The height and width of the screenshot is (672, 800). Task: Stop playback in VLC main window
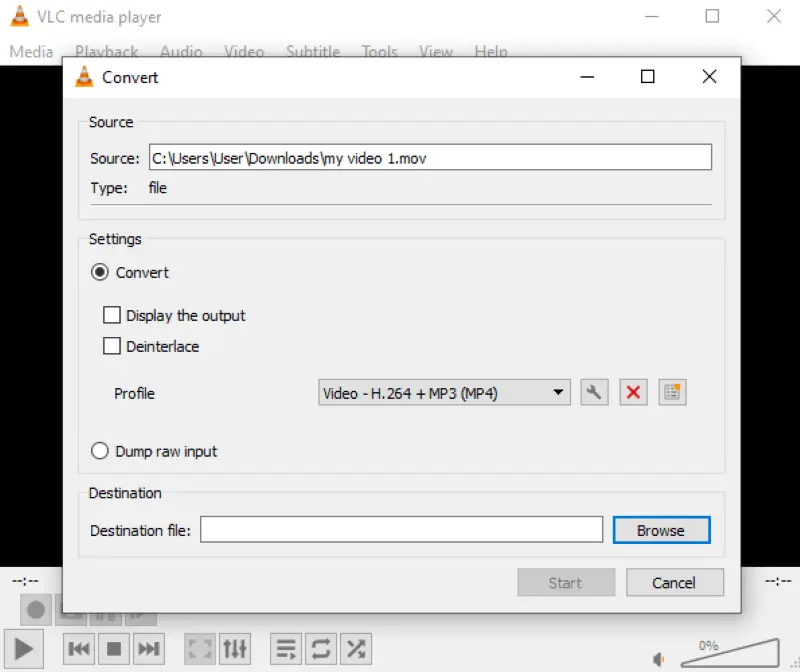[x=114, y=649]
